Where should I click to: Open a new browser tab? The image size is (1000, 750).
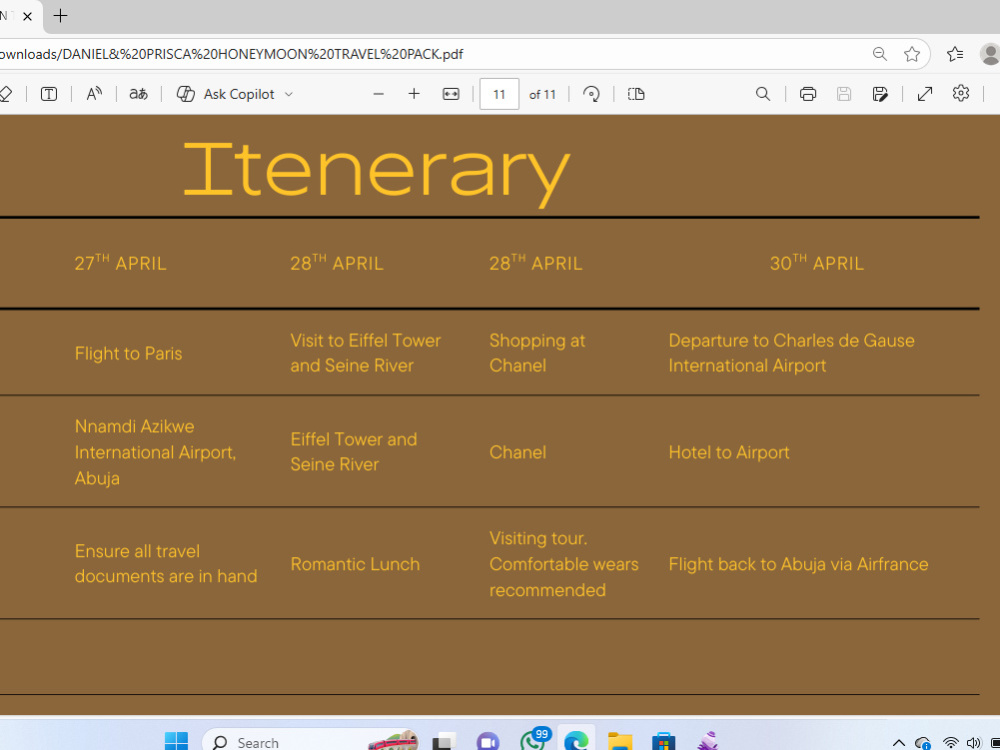coord(61,16)
